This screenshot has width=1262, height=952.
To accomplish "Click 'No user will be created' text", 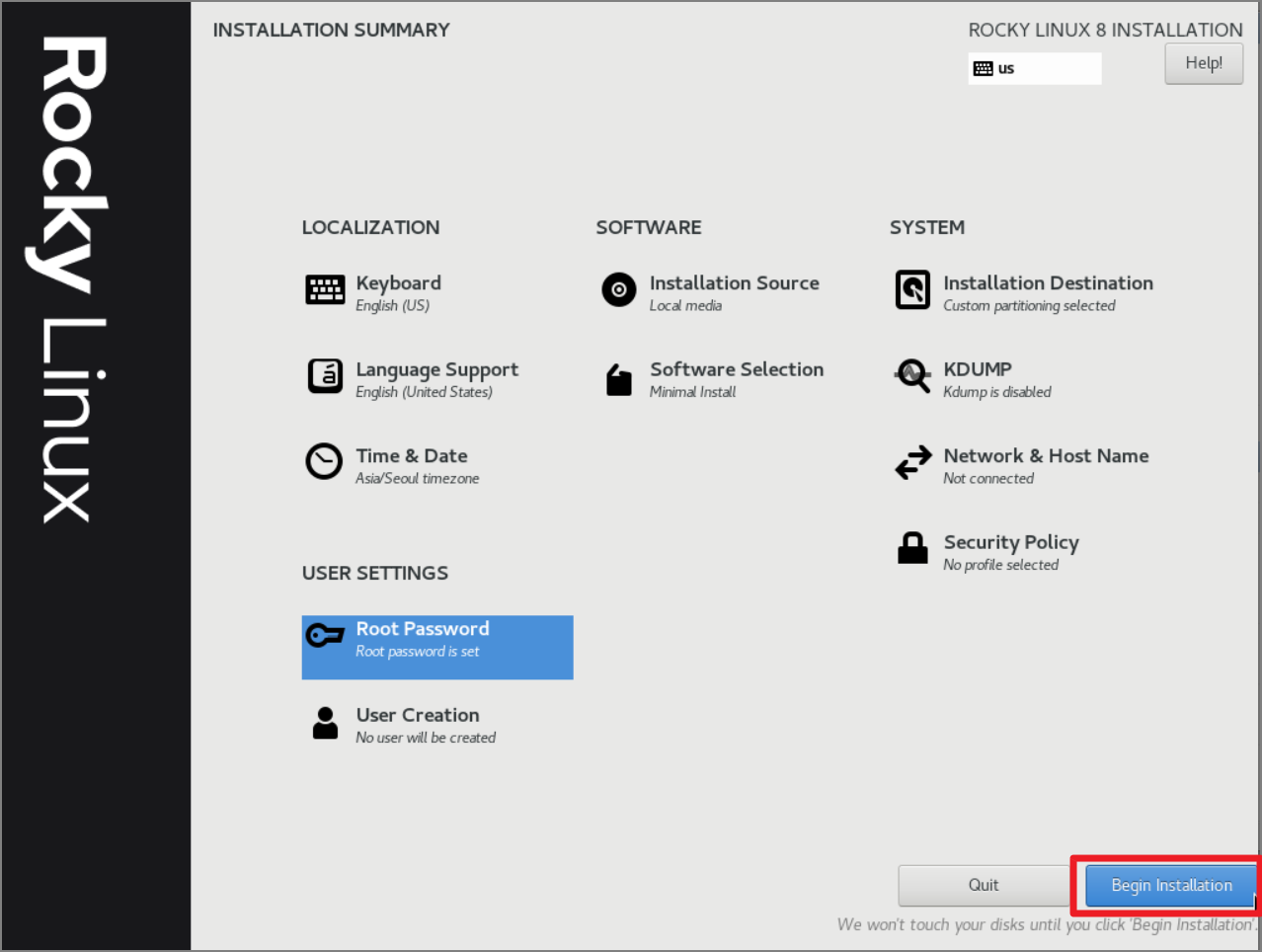I will [426, 738].
